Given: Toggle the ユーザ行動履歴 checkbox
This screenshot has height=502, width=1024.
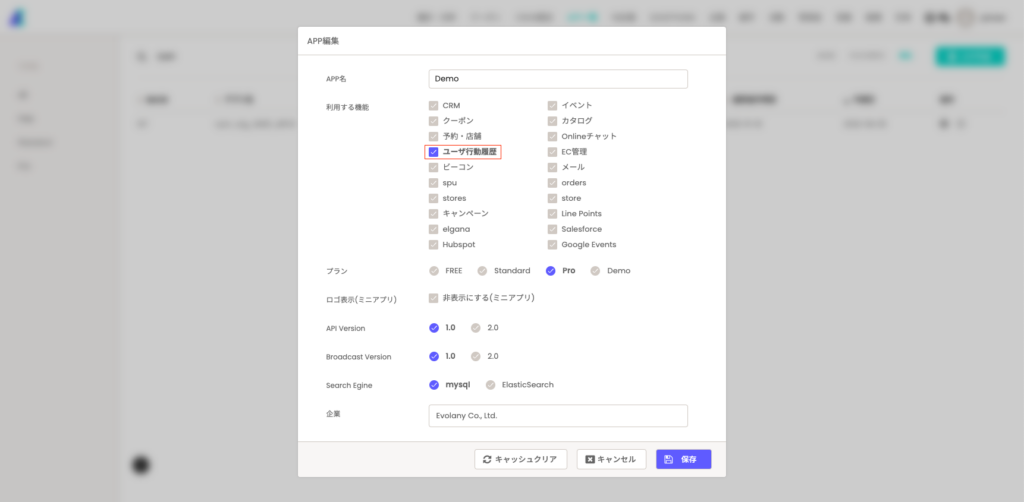Looking at the screenshot, I should click(434, 152).
